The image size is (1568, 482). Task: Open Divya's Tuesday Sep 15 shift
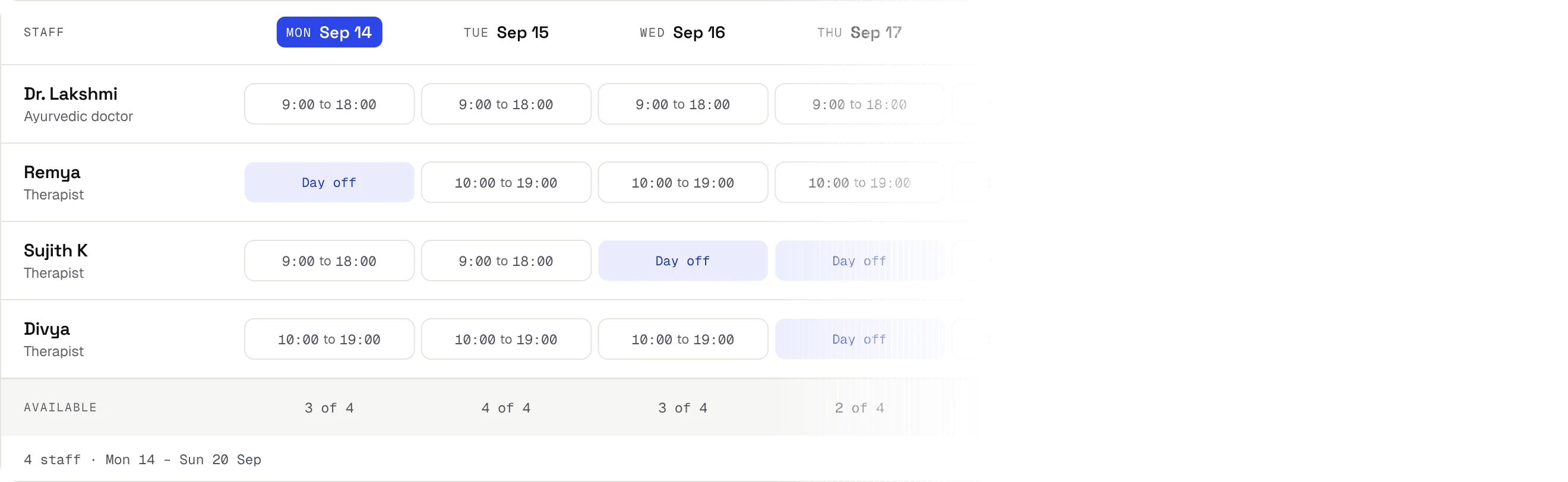[506, 340]
